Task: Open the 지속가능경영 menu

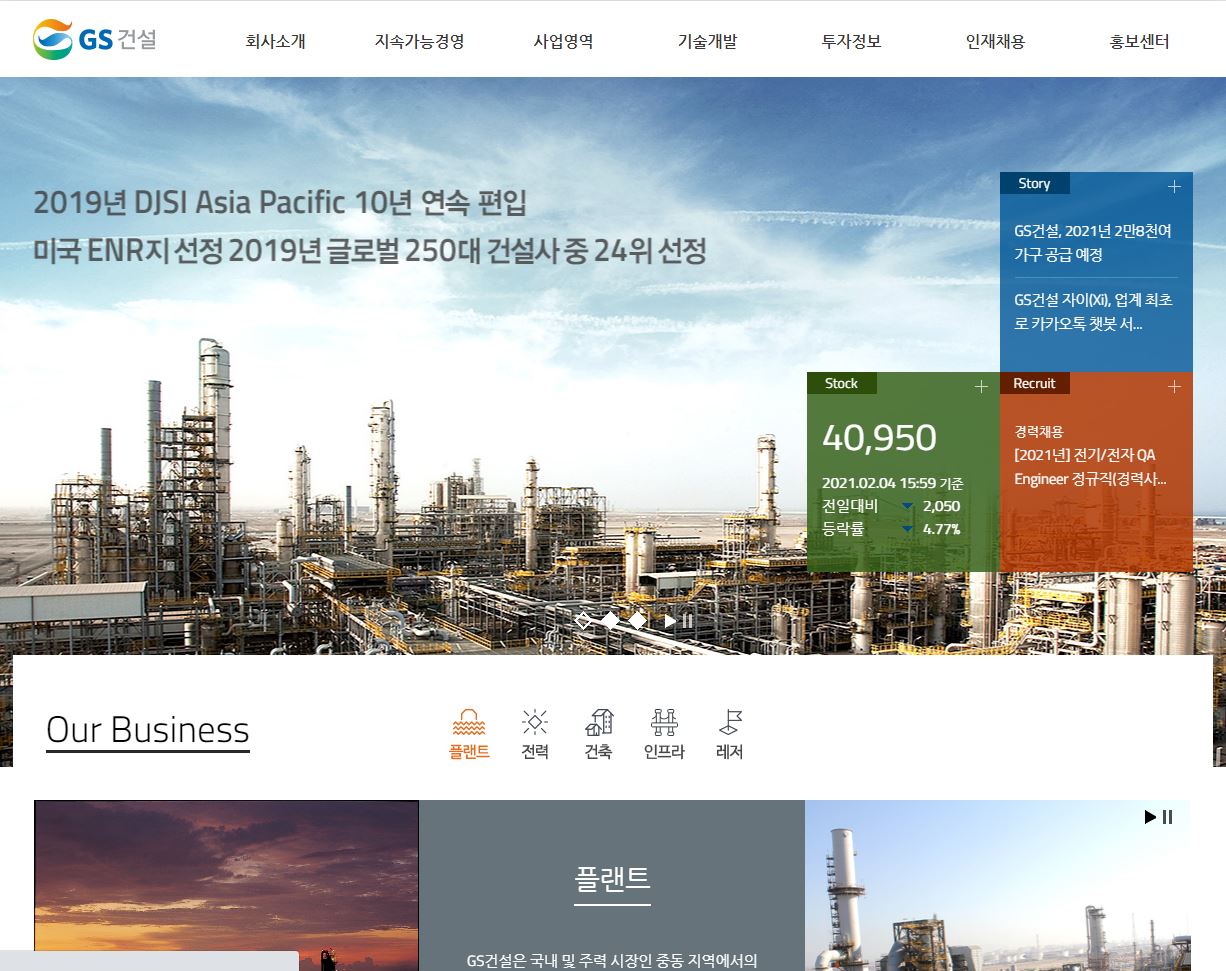Action: click(419, 42)
